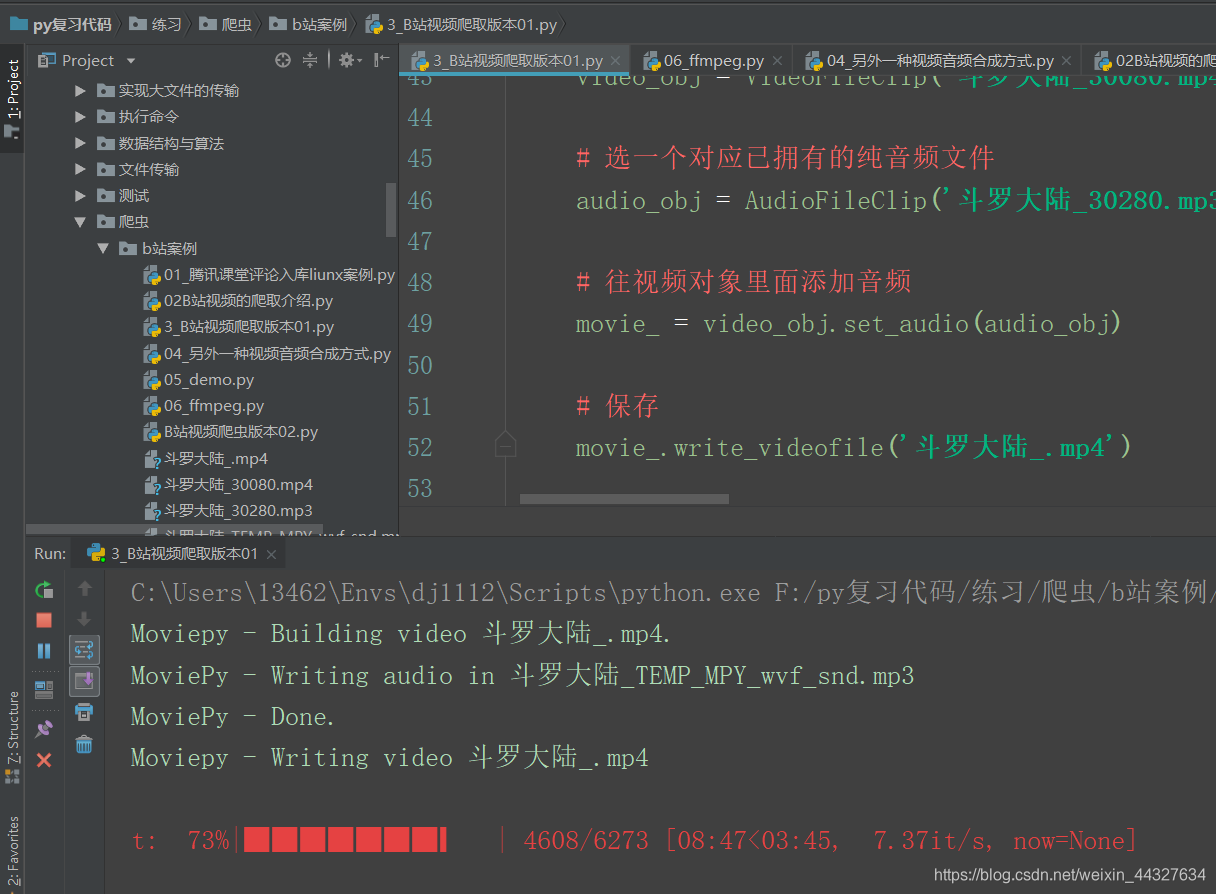The image size is (1216, 894).
Task: Rerun the script with the green rerun icon
Action: [44, 589]
